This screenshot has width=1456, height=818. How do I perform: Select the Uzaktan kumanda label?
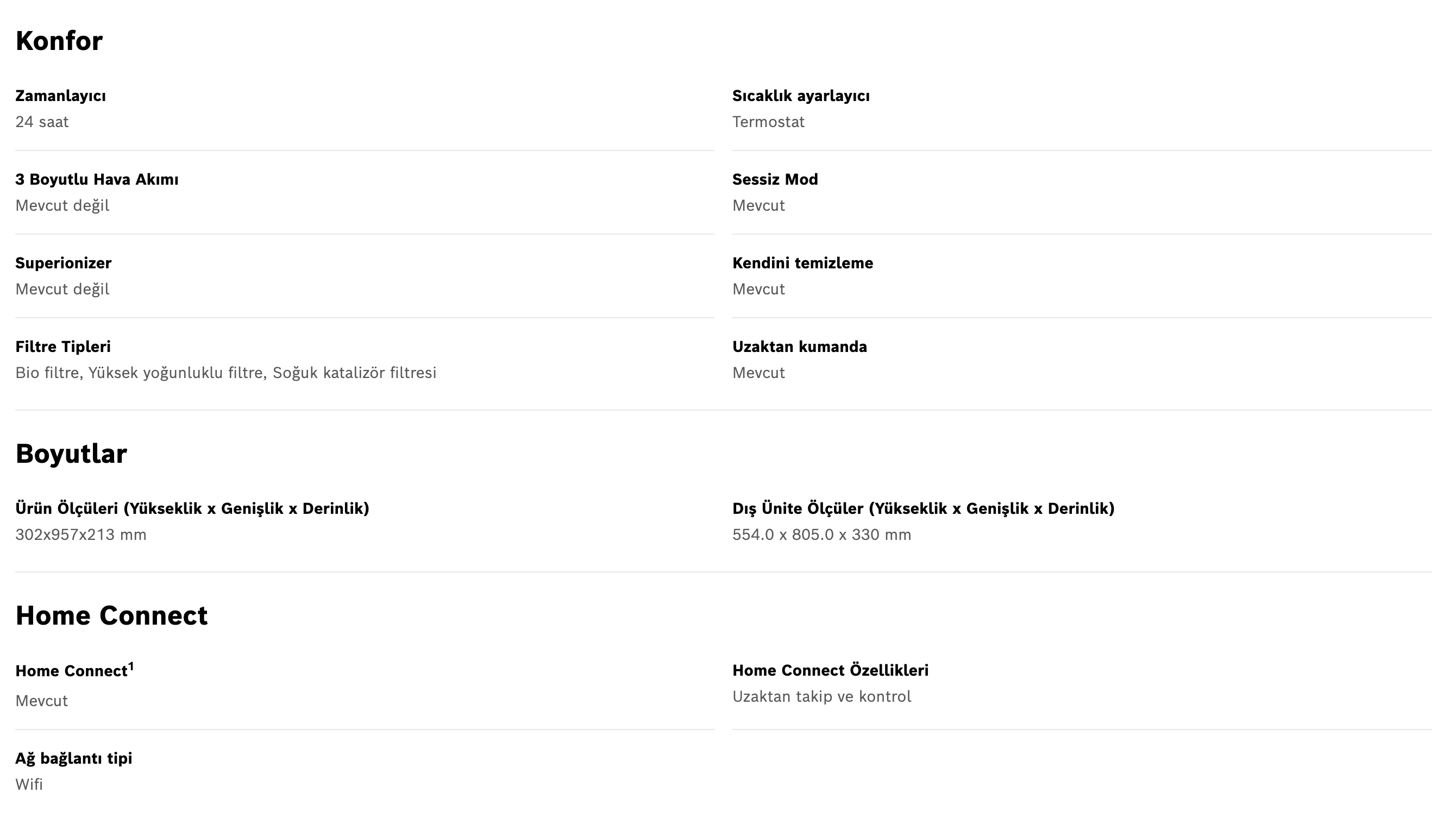click(x=799, y=347)
